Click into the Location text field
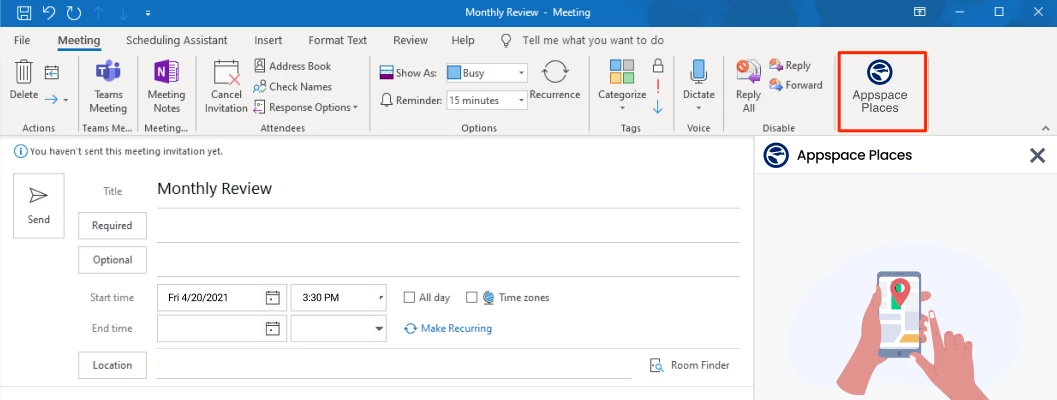The height and width of the screenshot is (400, 1057). 394,365
